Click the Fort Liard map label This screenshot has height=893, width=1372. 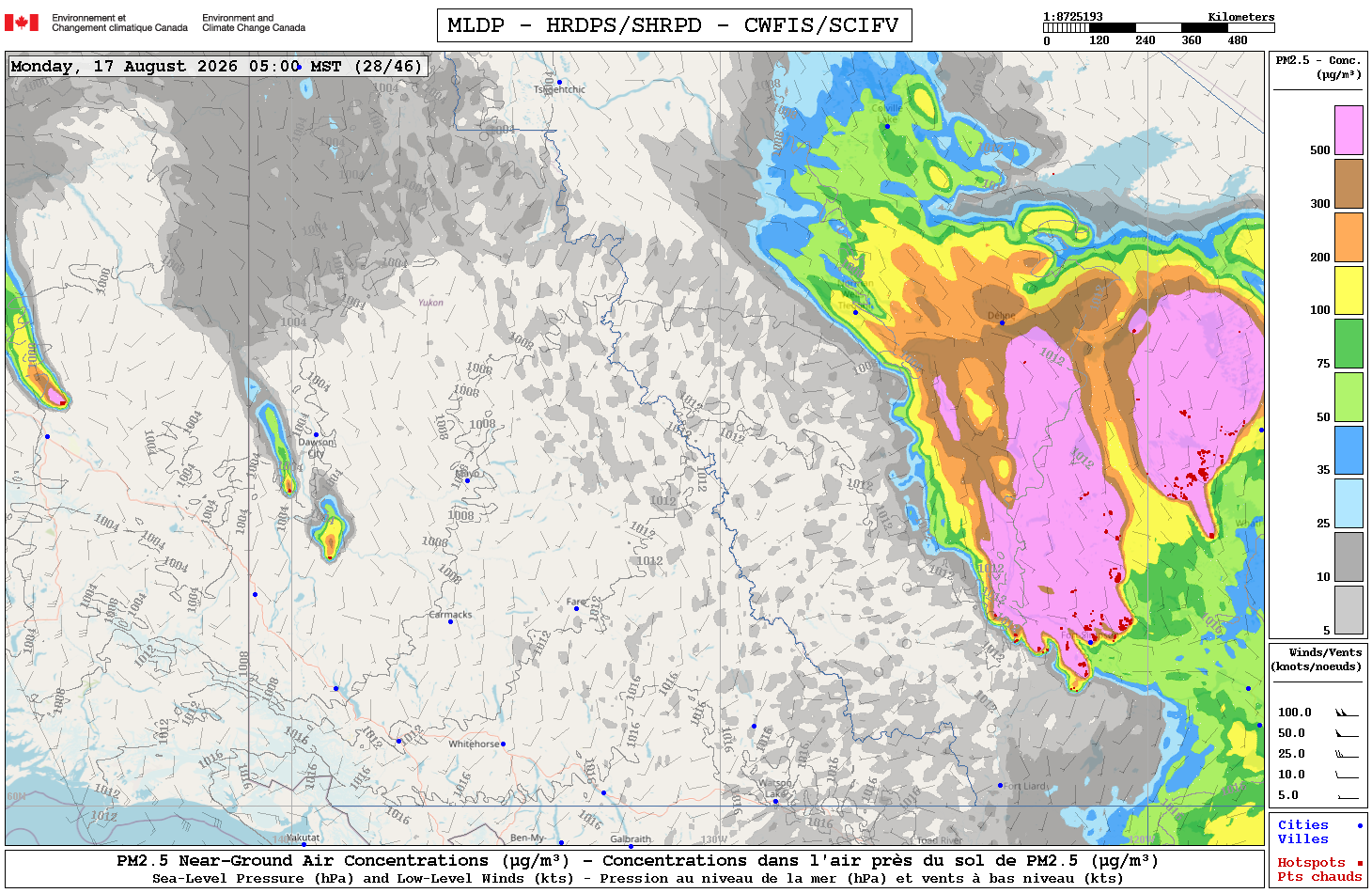coord(1026,786)
